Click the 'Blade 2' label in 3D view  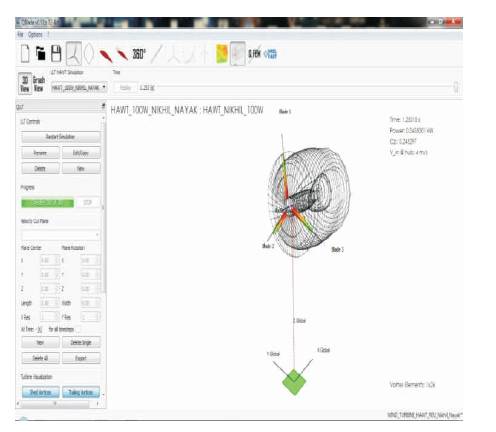268,246
